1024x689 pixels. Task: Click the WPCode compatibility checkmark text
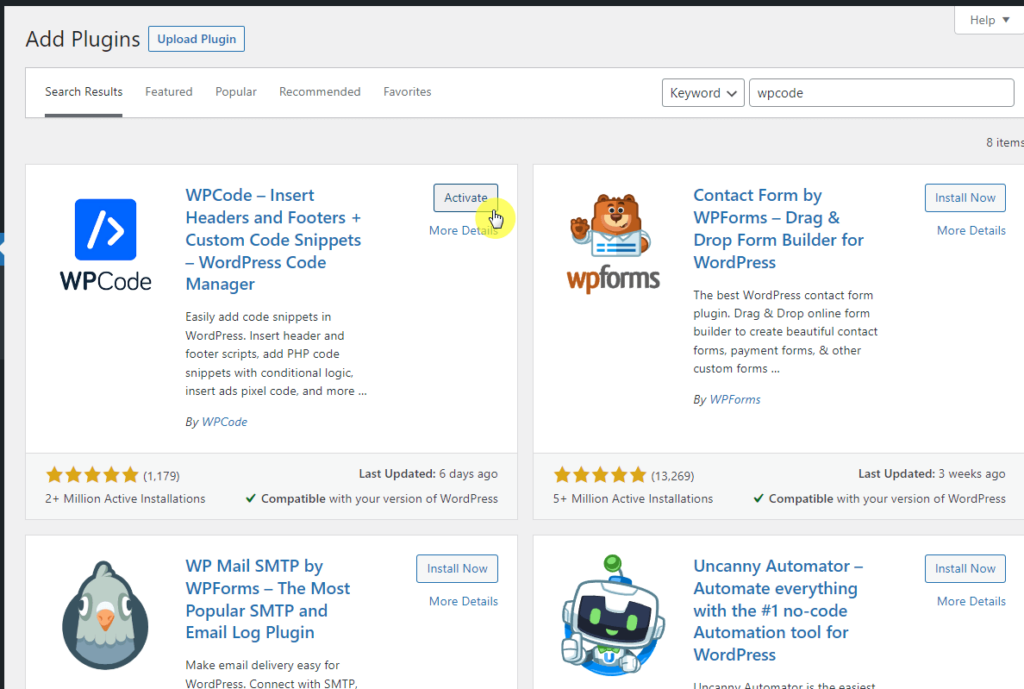click(x=372, y=499)
